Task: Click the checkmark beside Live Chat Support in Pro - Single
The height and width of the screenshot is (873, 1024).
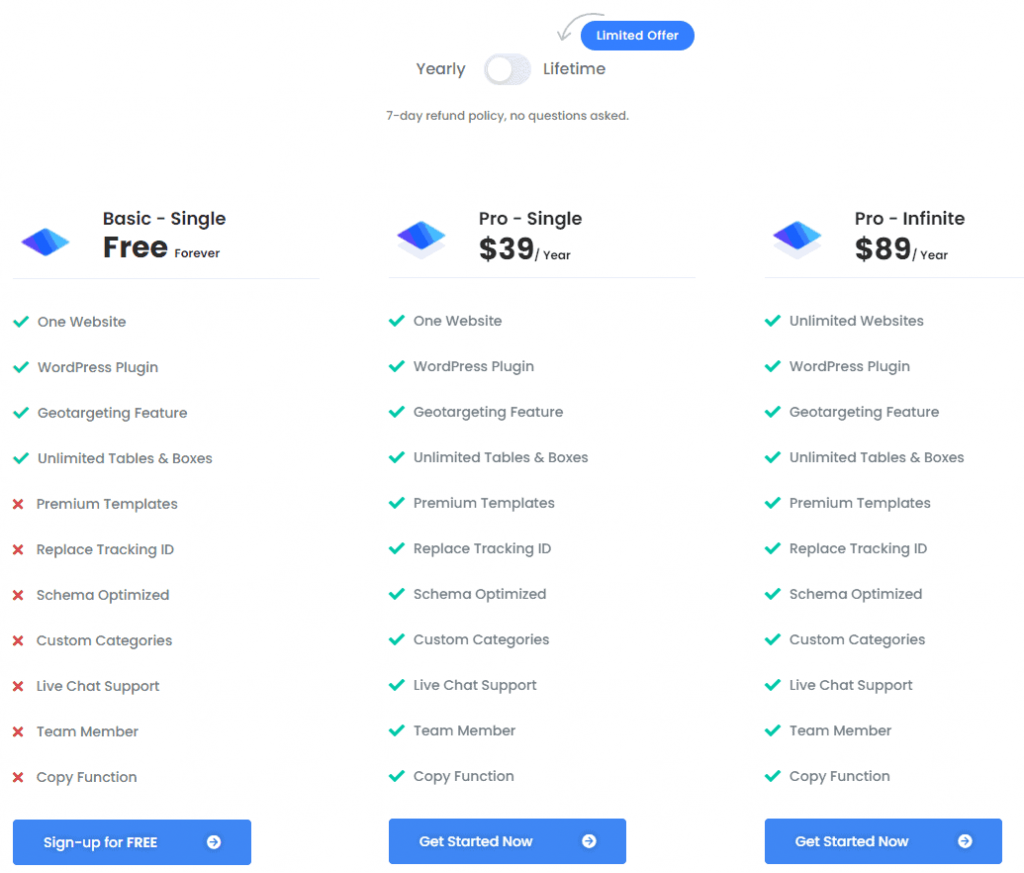Action: tap(396, 685)
